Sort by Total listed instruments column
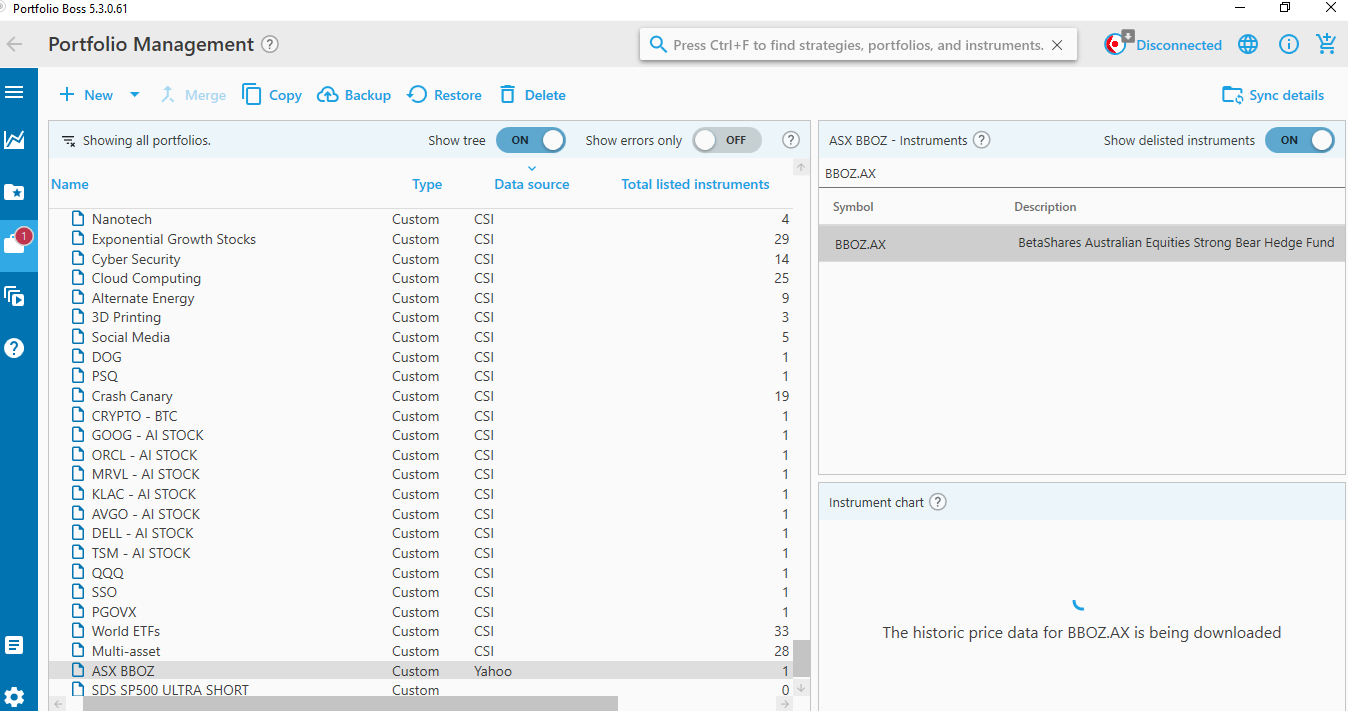The height and width of the screenshot is (711, 1348). pyautogui.click(x=695, y=184)
